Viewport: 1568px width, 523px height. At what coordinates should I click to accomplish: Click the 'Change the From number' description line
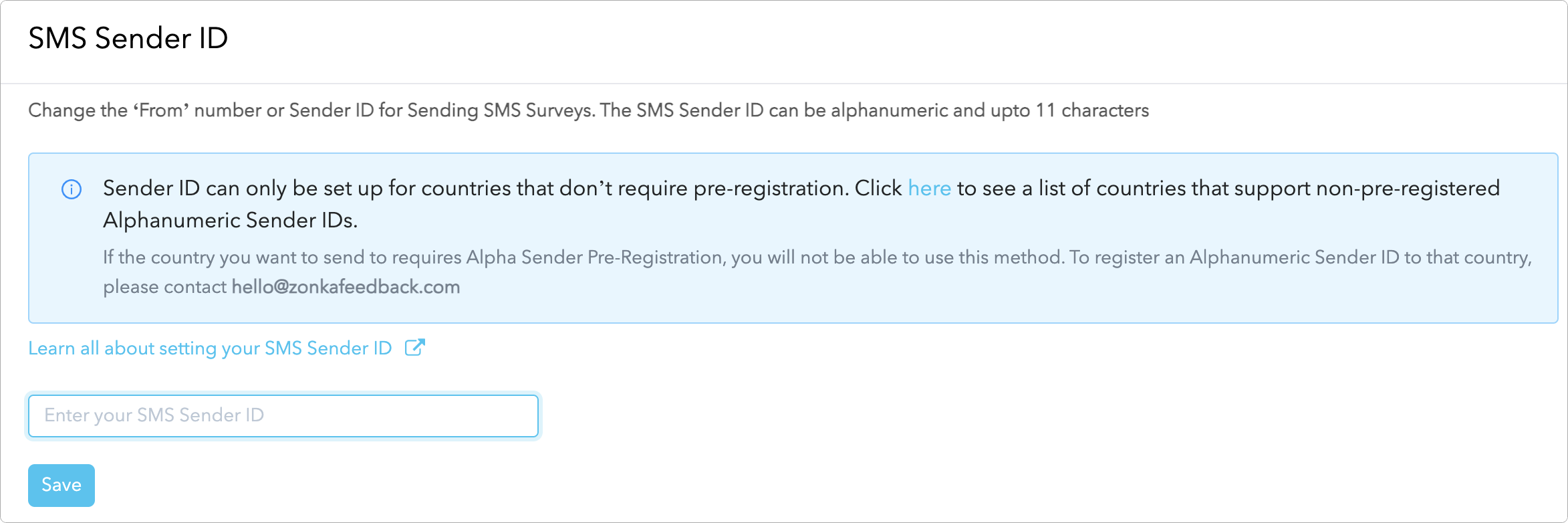coord(588,110)
